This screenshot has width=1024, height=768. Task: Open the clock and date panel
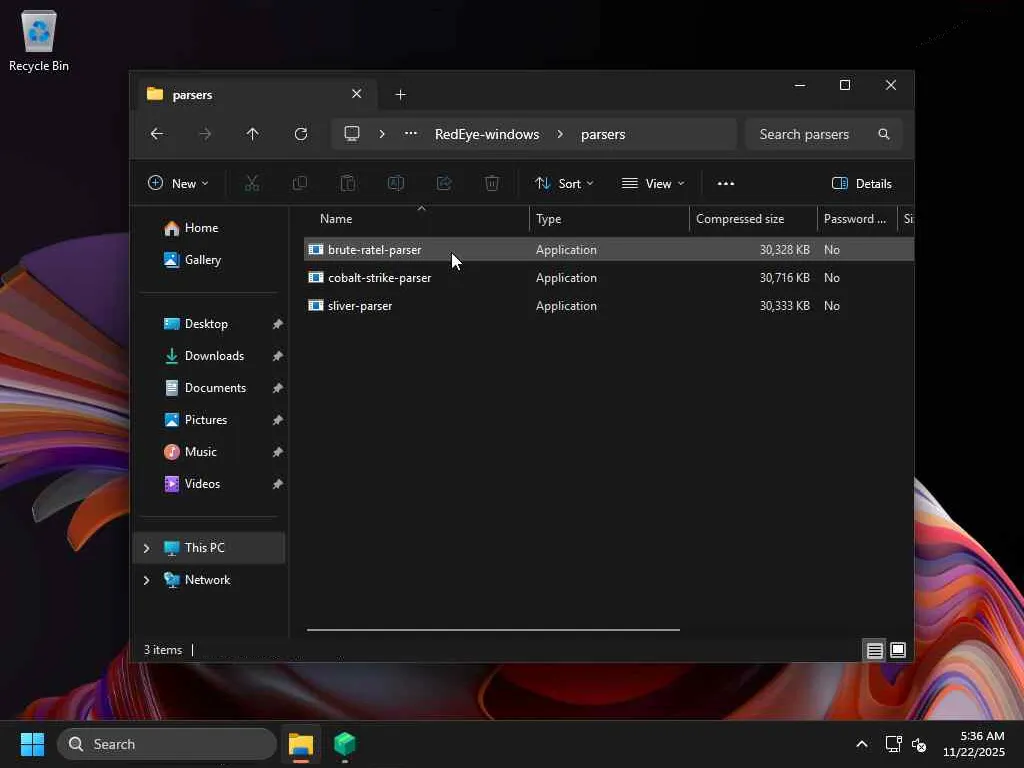[974, 744]
